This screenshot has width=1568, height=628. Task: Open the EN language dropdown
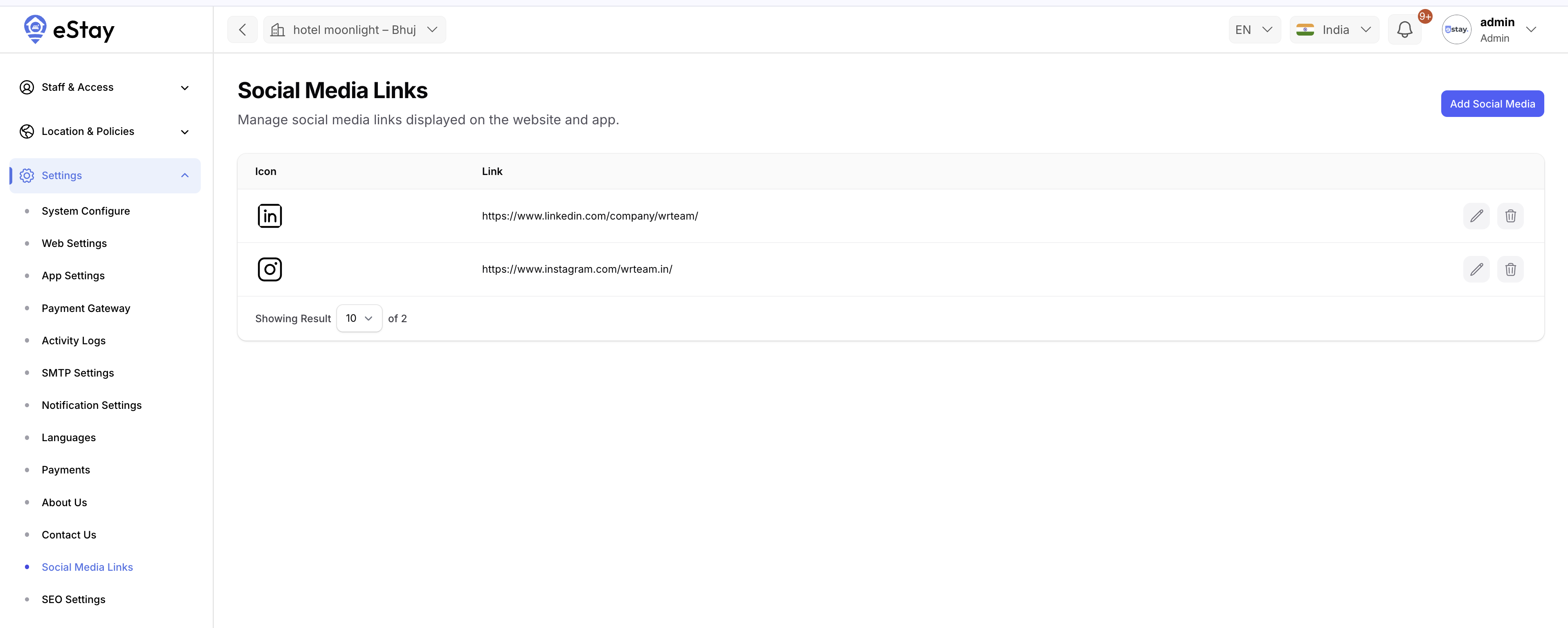(x=1254, y=30)
